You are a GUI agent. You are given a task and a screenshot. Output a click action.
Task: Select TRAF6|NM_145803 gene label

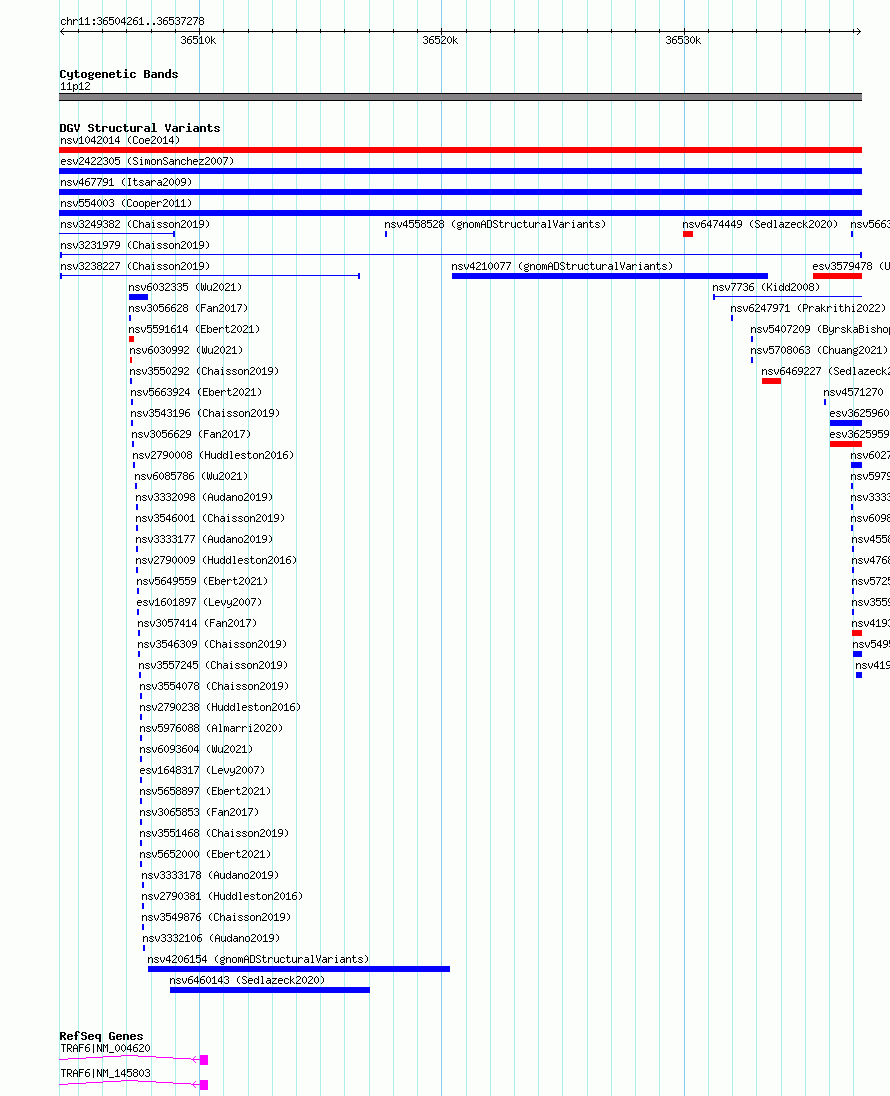click(106, 1073)
